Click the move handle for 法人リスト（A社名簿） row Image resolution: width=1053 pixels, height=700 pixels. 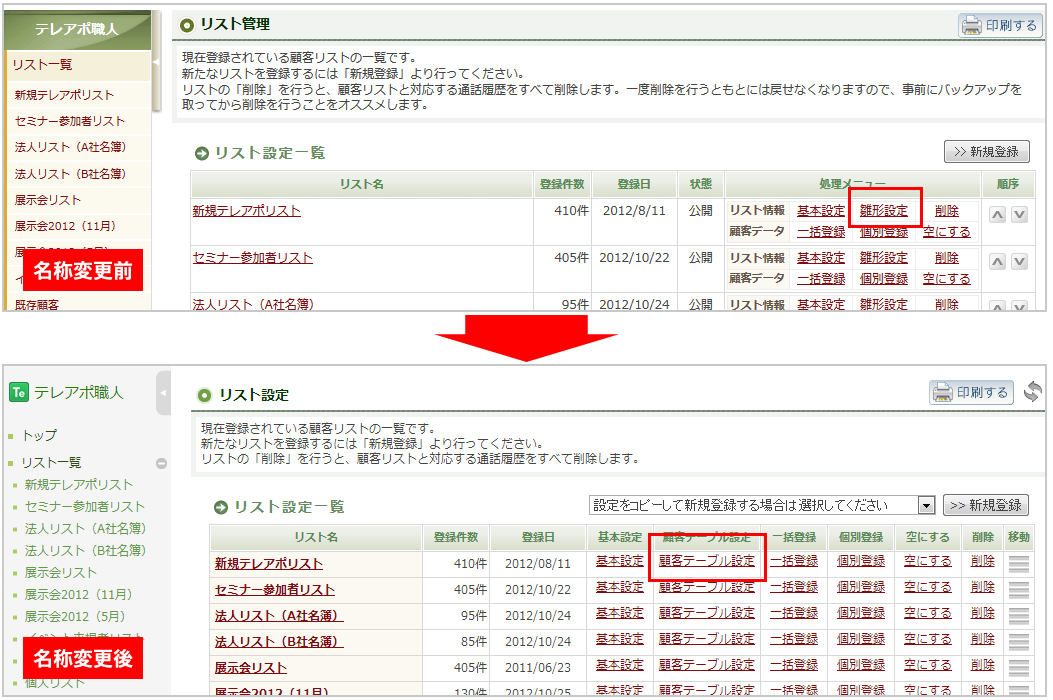(1018, 616)
